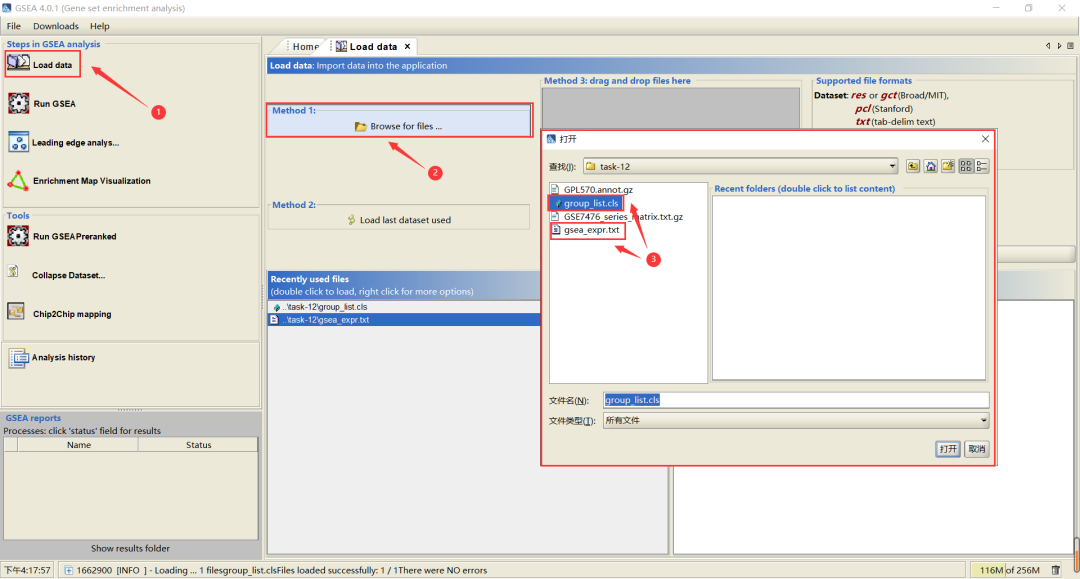Open the Load data step

41,65
